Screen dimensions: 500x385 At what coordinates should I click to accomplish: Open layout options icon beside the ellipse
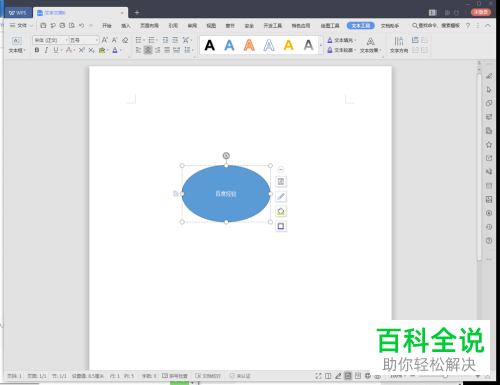281,181
